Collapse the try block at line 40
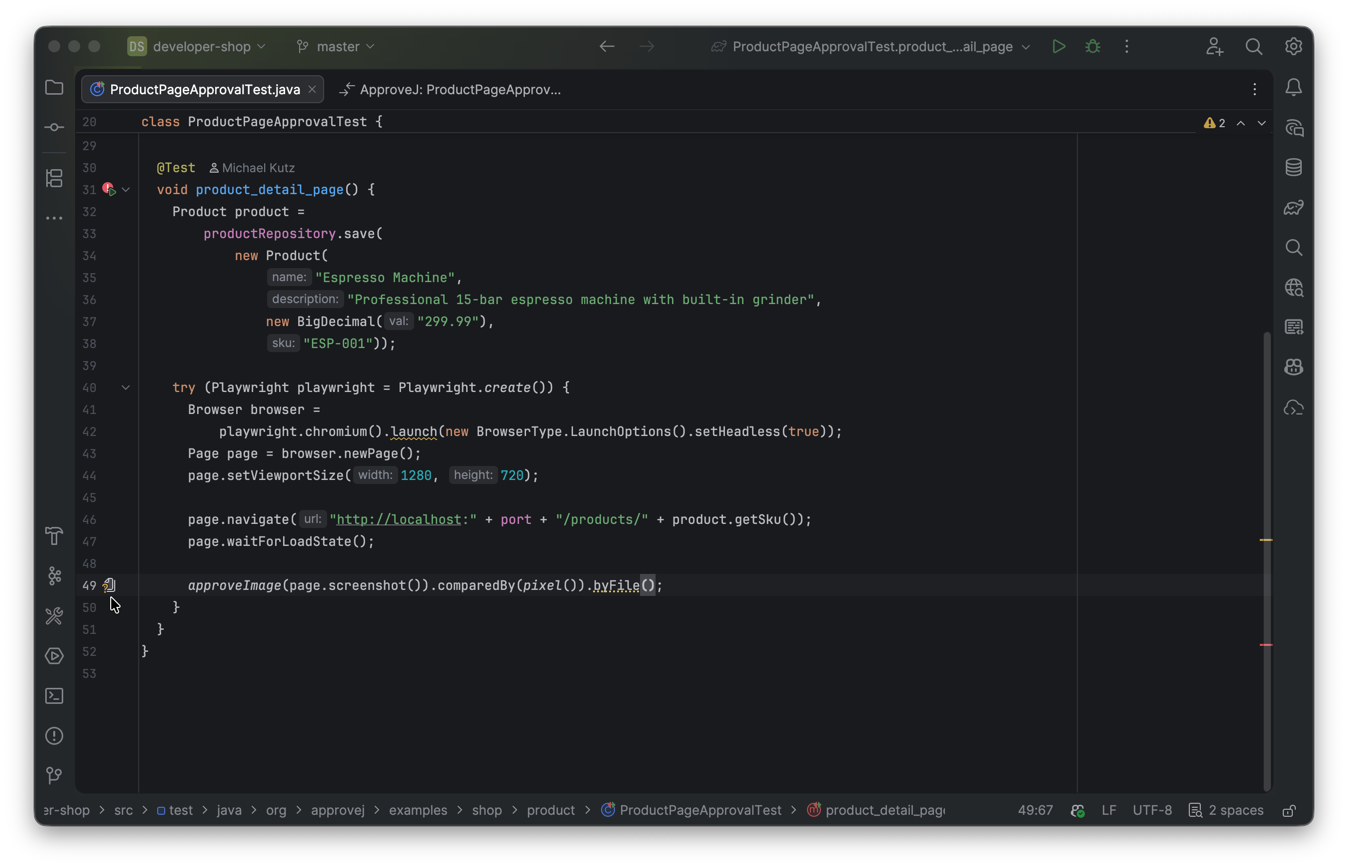 (x=126, y=387)
